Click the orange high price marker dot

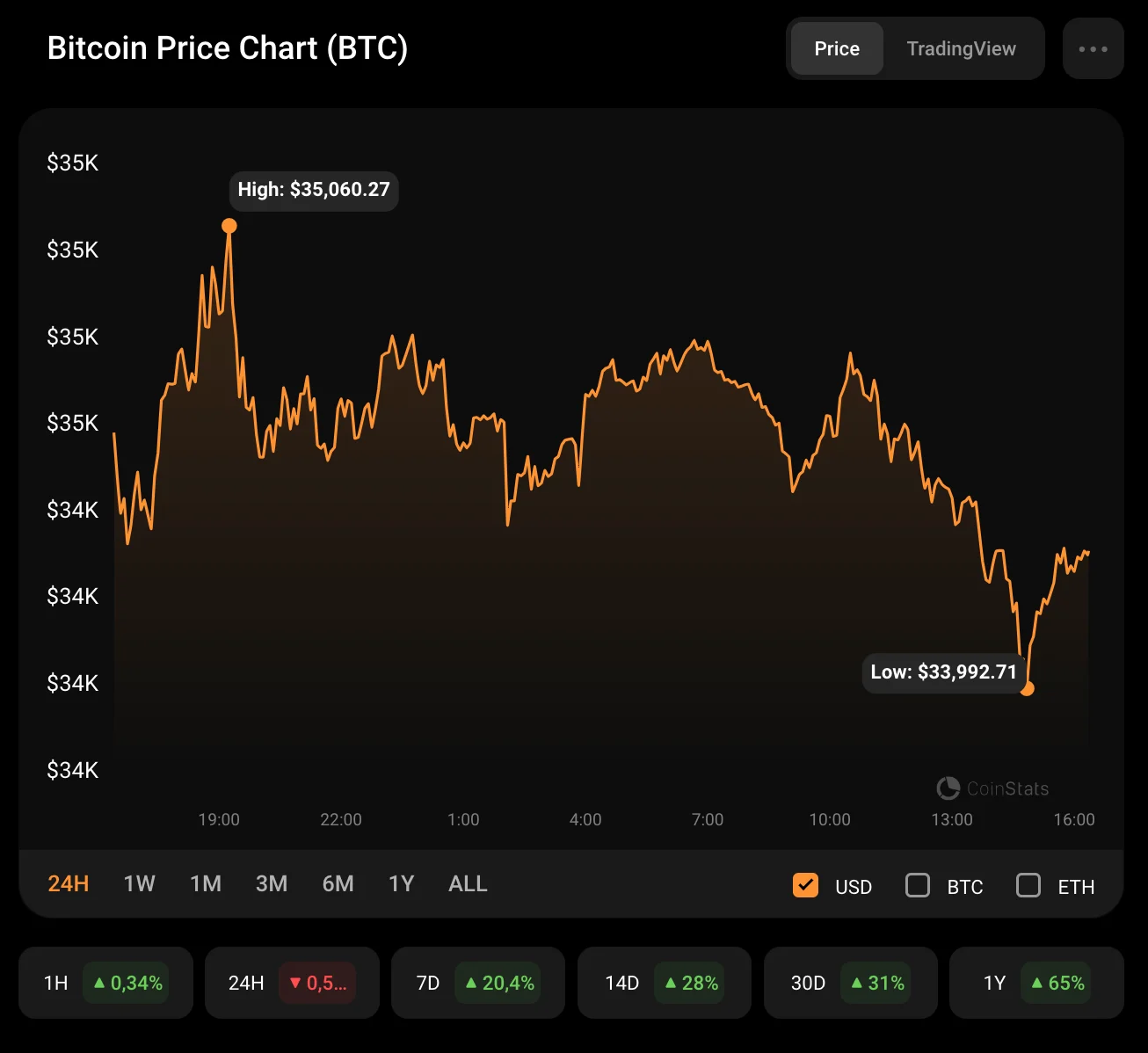(229, 226)
